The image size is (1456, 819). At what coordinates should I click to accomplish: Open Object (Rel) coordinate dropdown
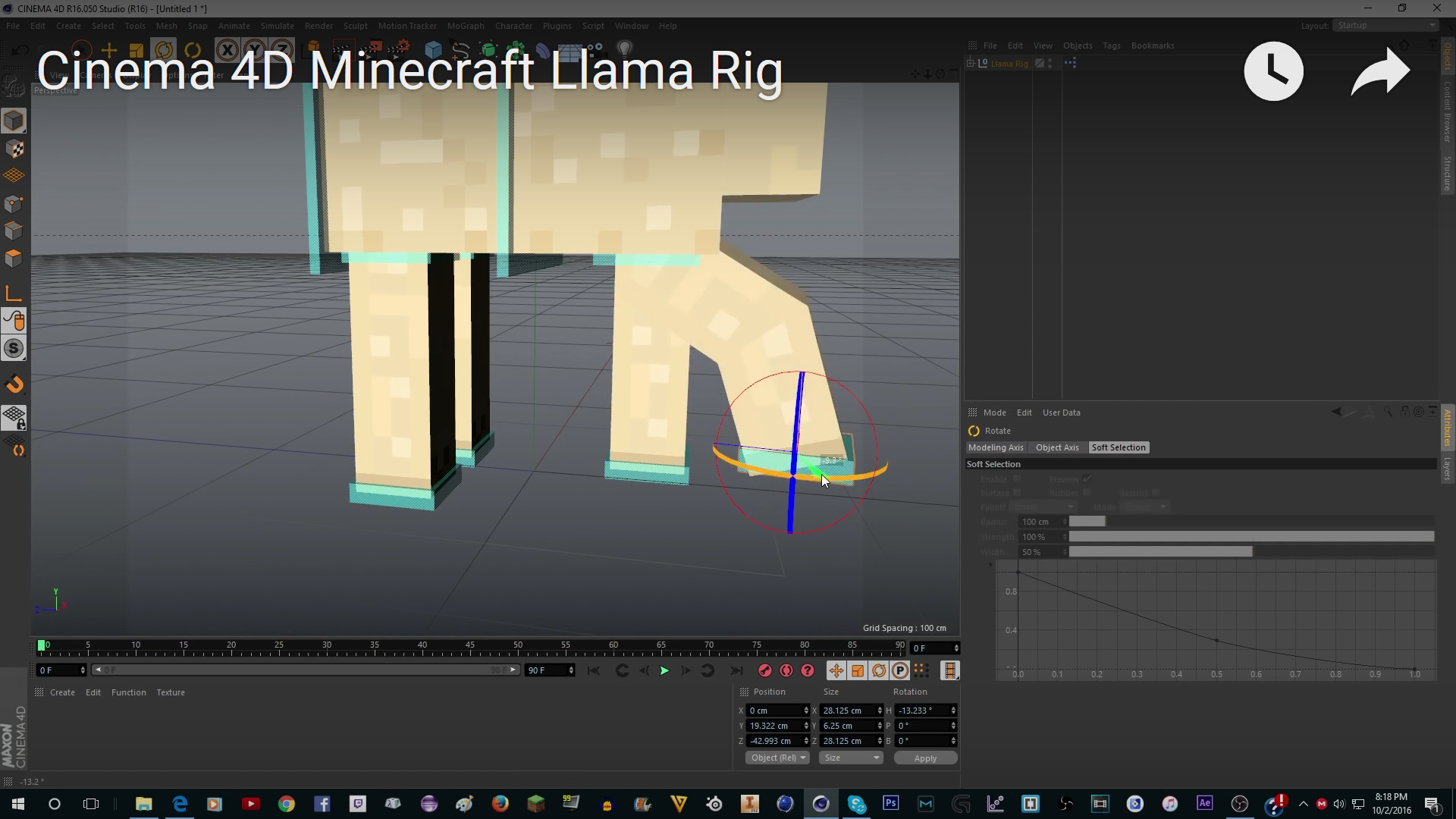point(777,758)
